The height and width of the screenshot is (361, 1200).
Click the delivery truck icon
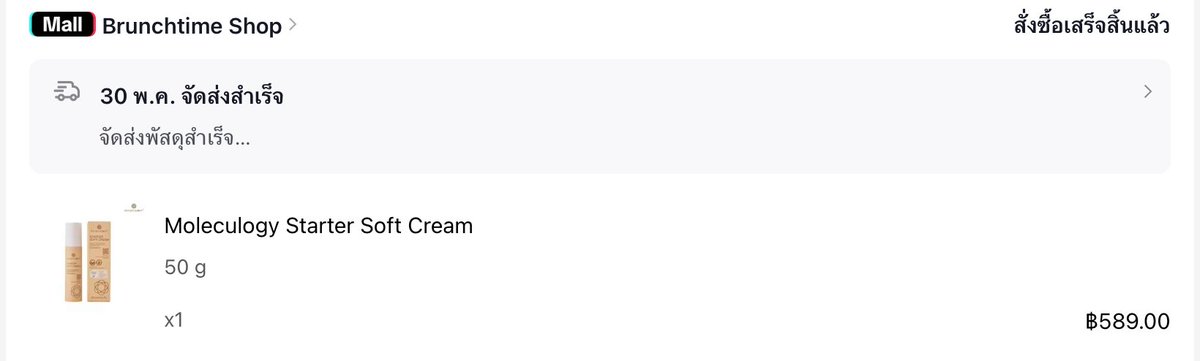tap(67, 93)
